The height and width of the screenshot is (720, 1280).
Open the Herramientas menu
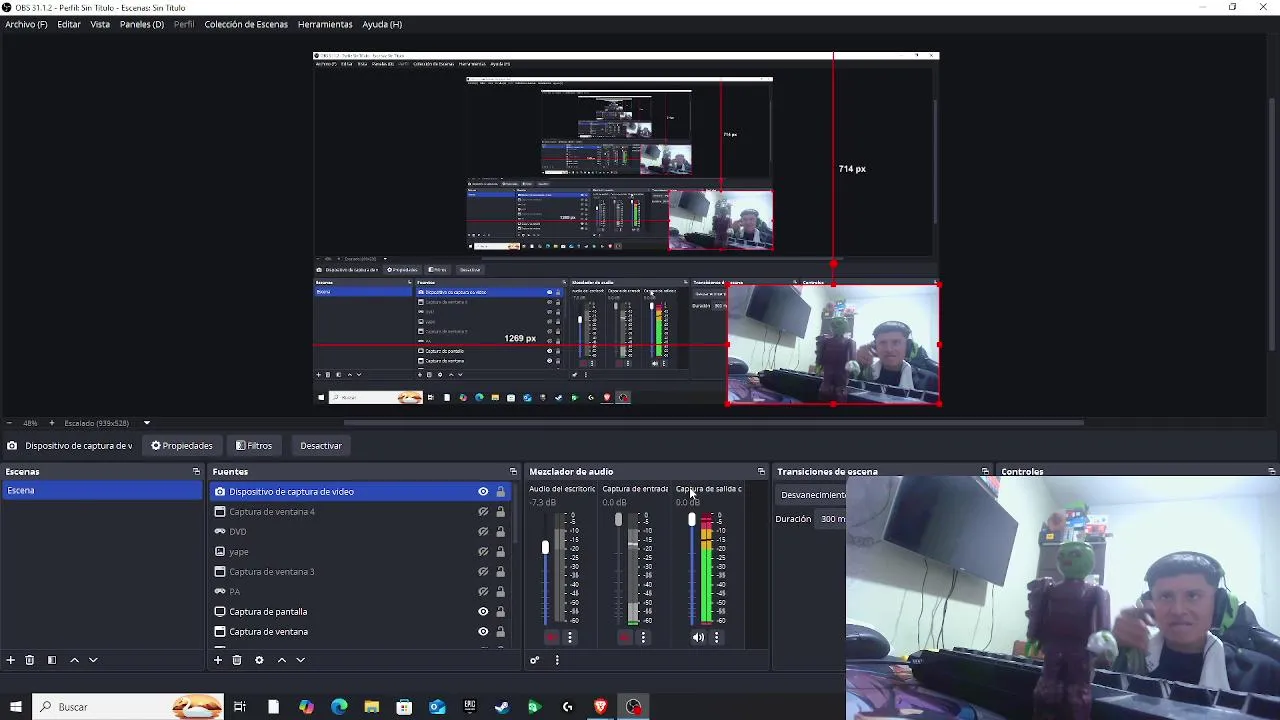pos(325,24)
